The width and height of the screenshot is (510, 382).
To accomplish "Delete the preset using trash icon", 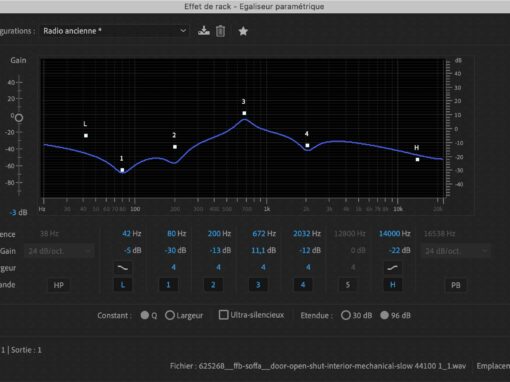I will coord(220,31).
